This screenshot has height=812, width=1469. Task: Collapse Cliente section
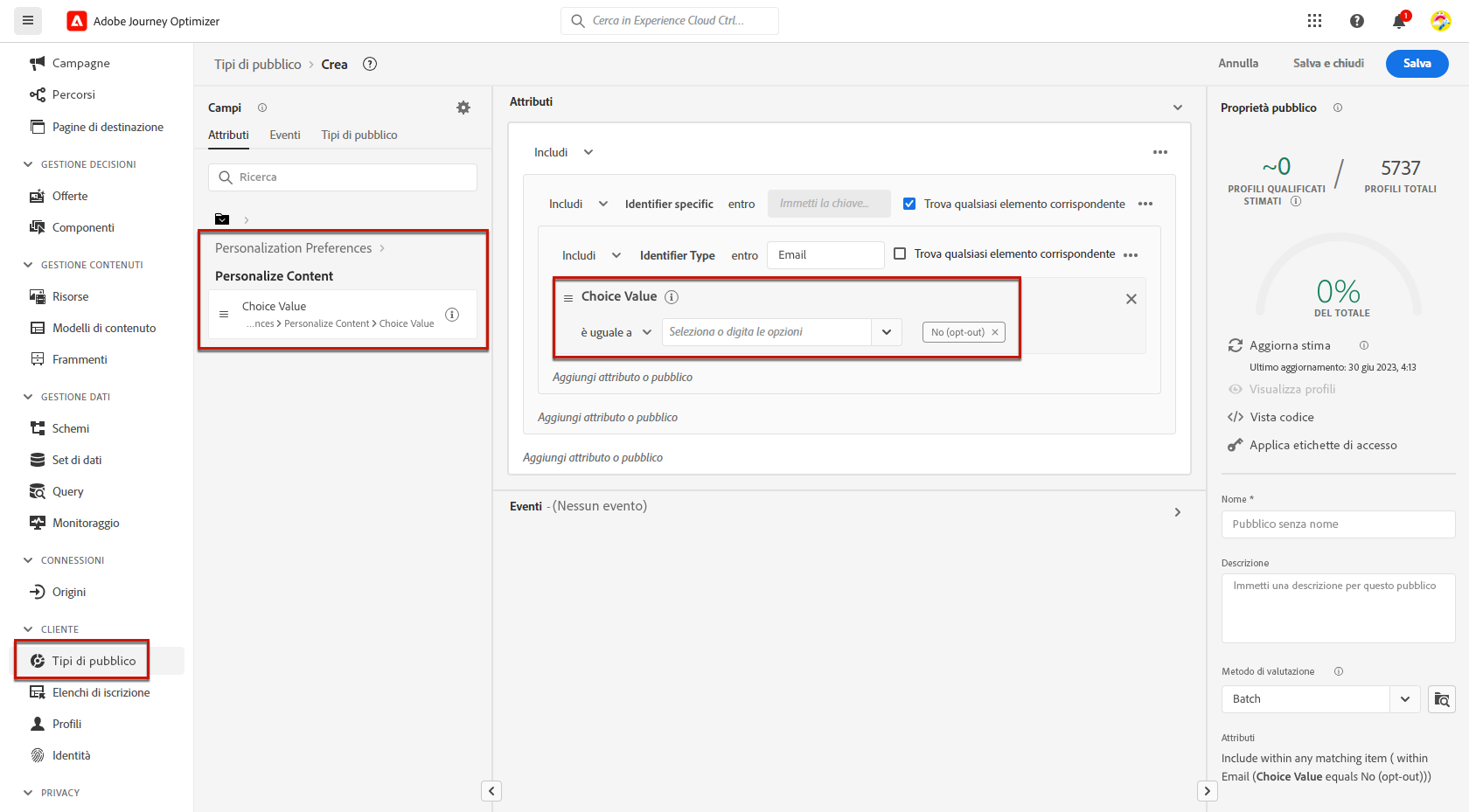[x=28, y=629]
